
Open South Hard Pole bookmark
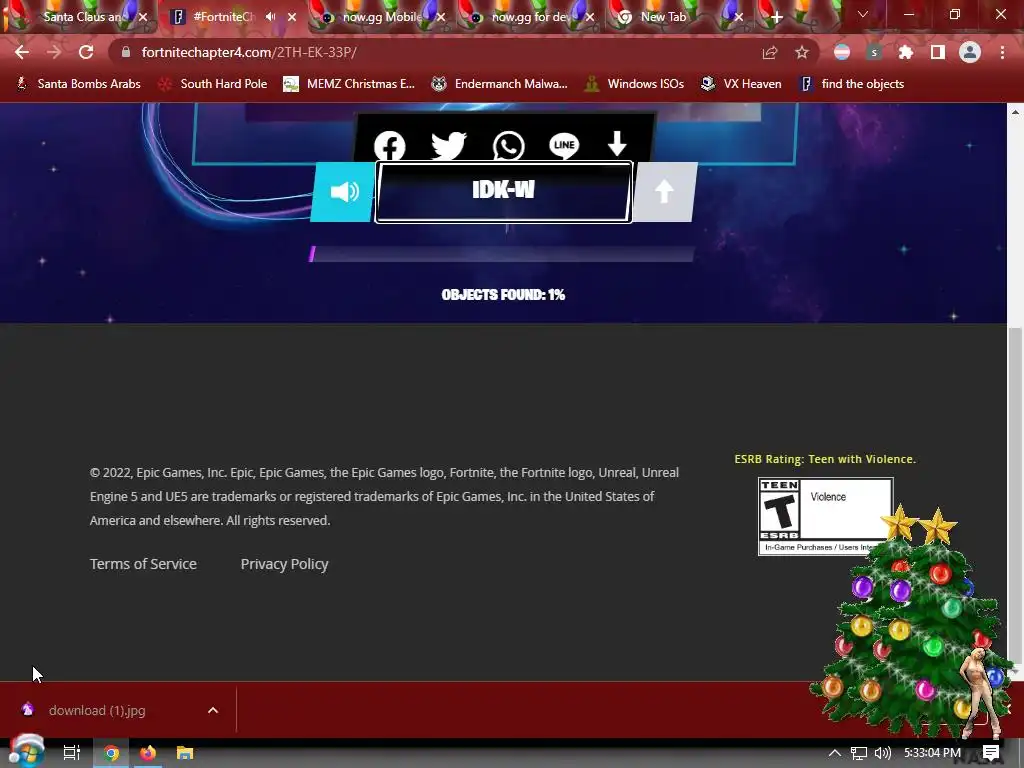[213, 84]
